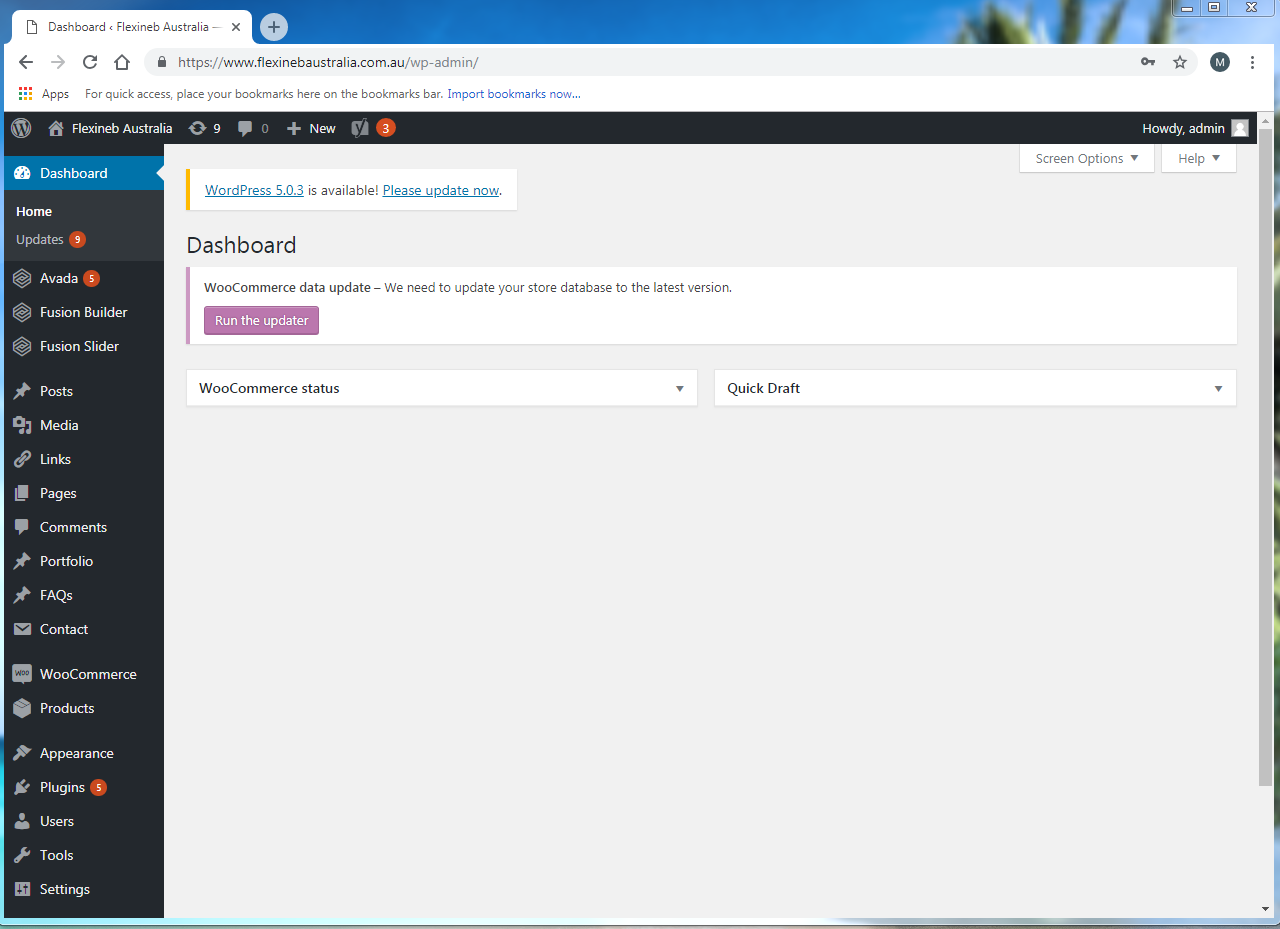1280x929 pixels.
Task: Click the Settings sliders icon
Action: coord(22,889)
